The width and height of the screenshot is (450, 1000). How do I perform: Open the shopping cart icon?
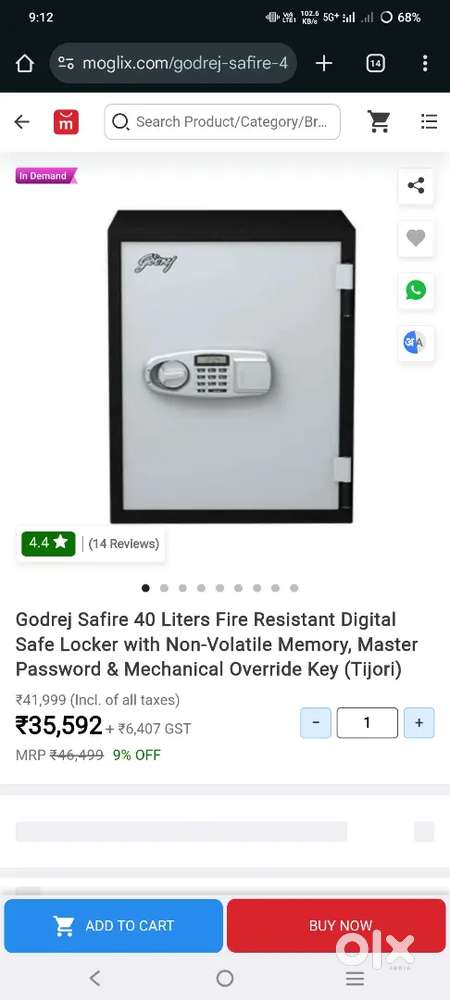(379, 122)
